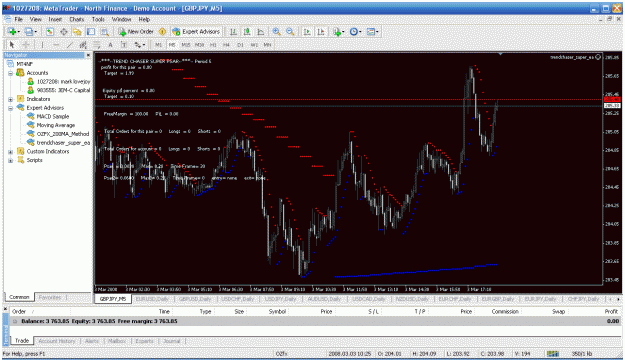Close the Navigator panel
Screen dimensions: 625x360
coord(88,55)
